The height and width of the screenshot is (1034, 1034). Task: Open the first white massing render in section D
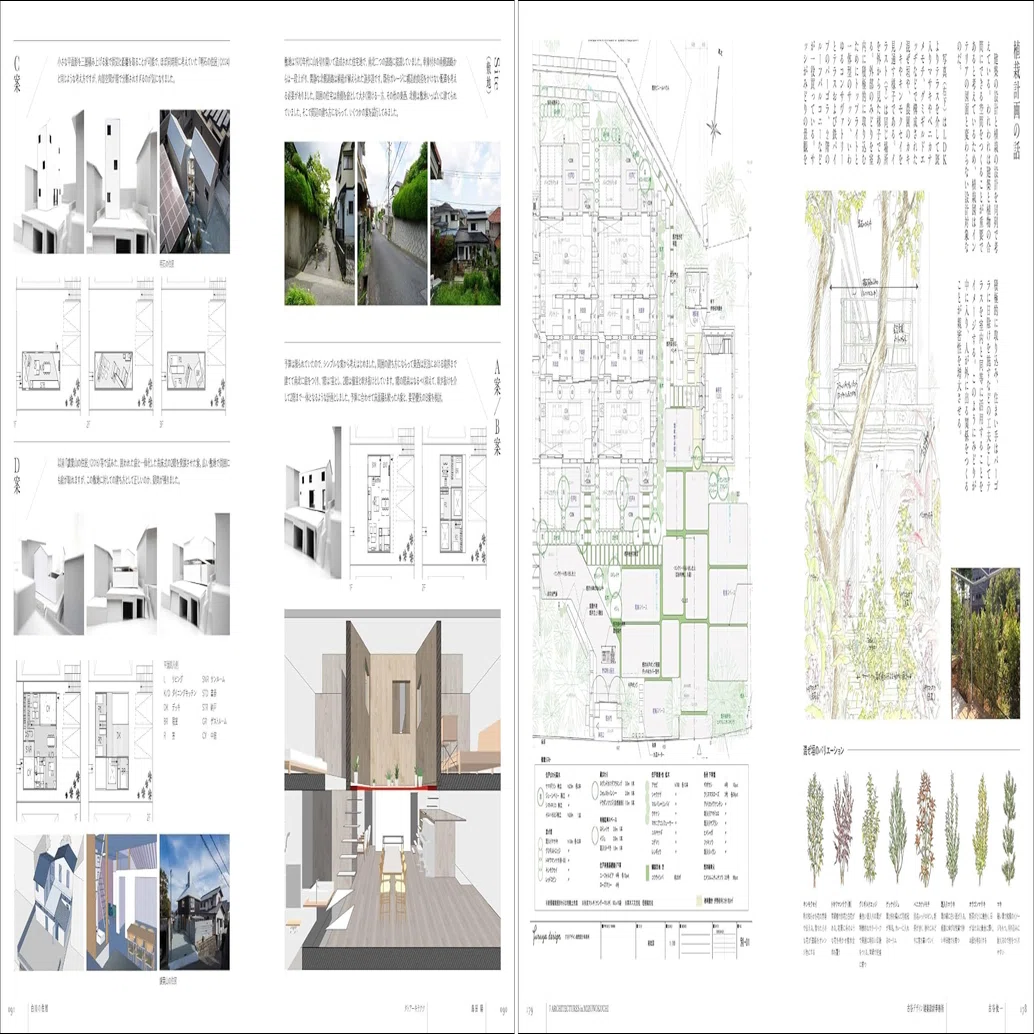tap(49, 574)
